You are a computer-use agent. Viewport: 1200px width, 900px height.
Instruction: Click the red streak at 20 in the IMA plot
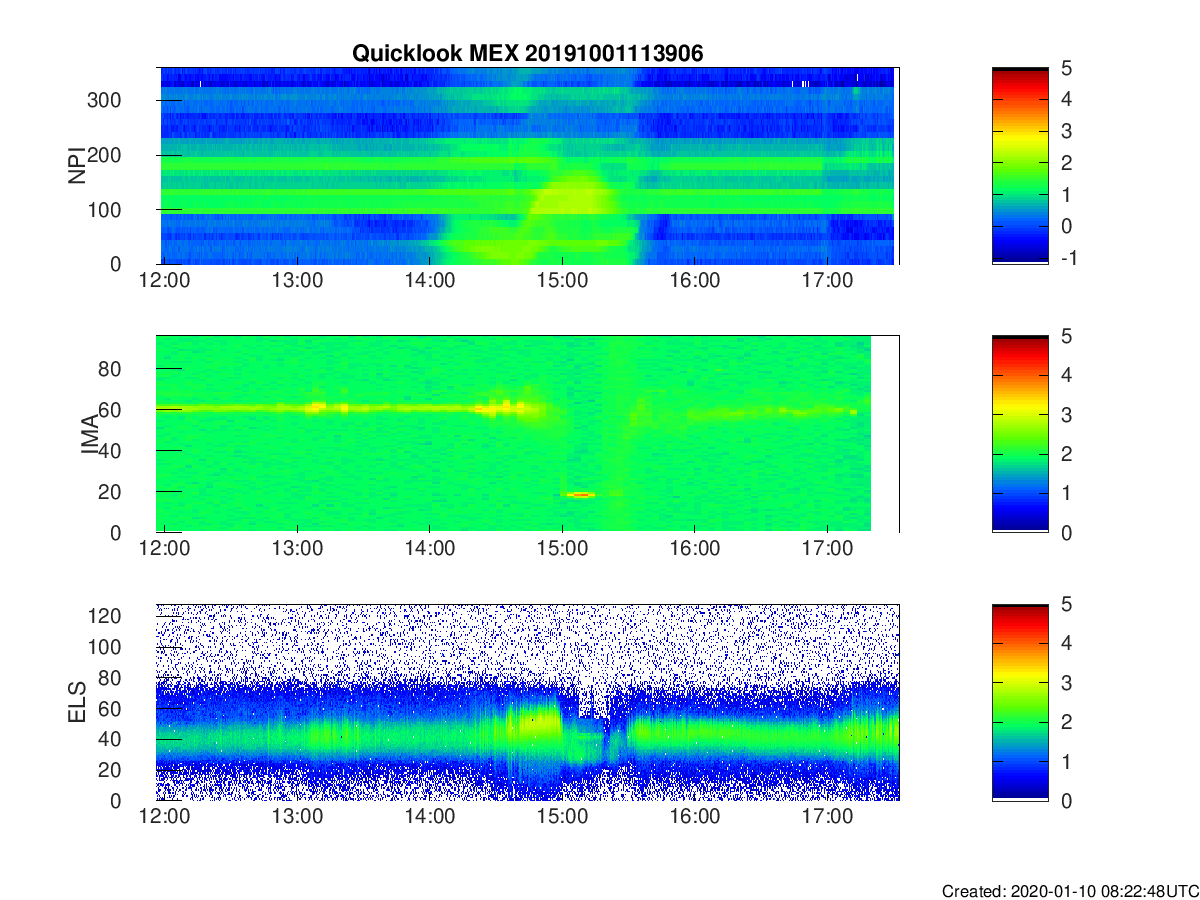click(580, 494)
